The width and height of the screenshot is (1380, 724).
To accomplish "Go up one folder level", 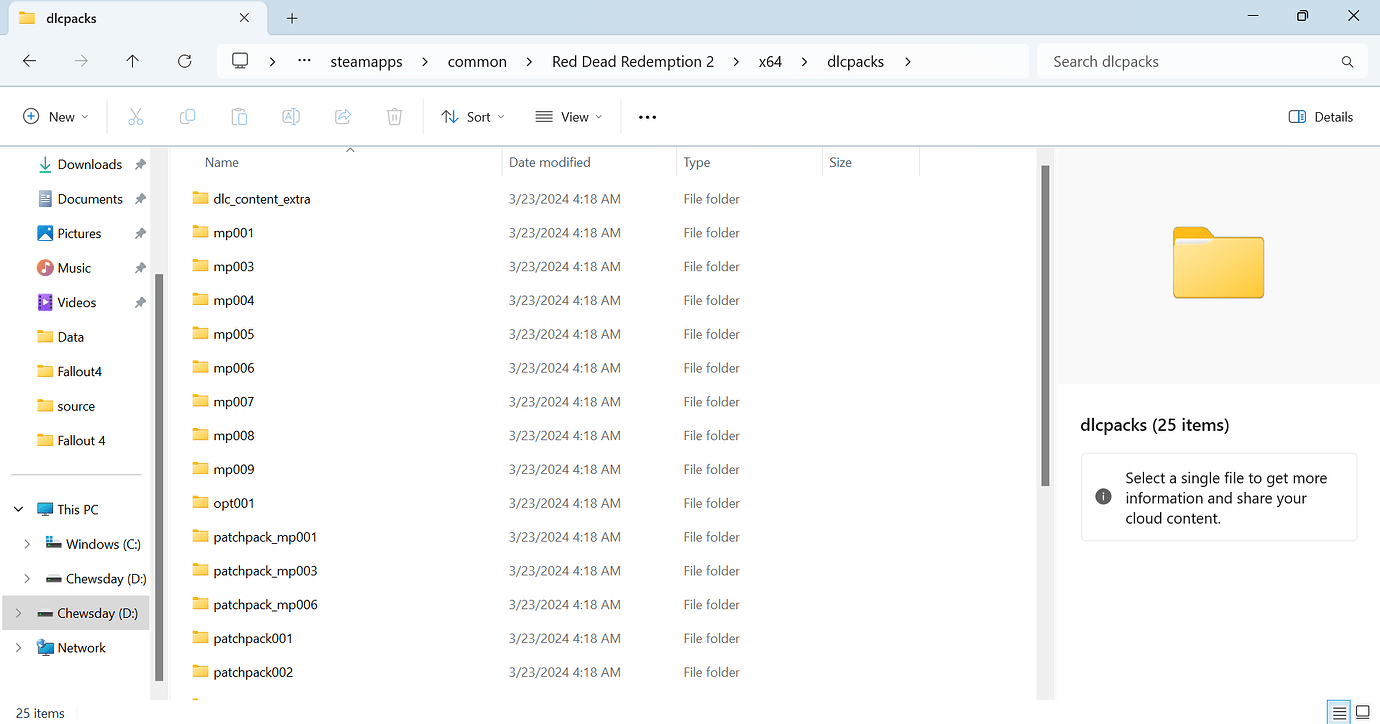I will point(132,61).
